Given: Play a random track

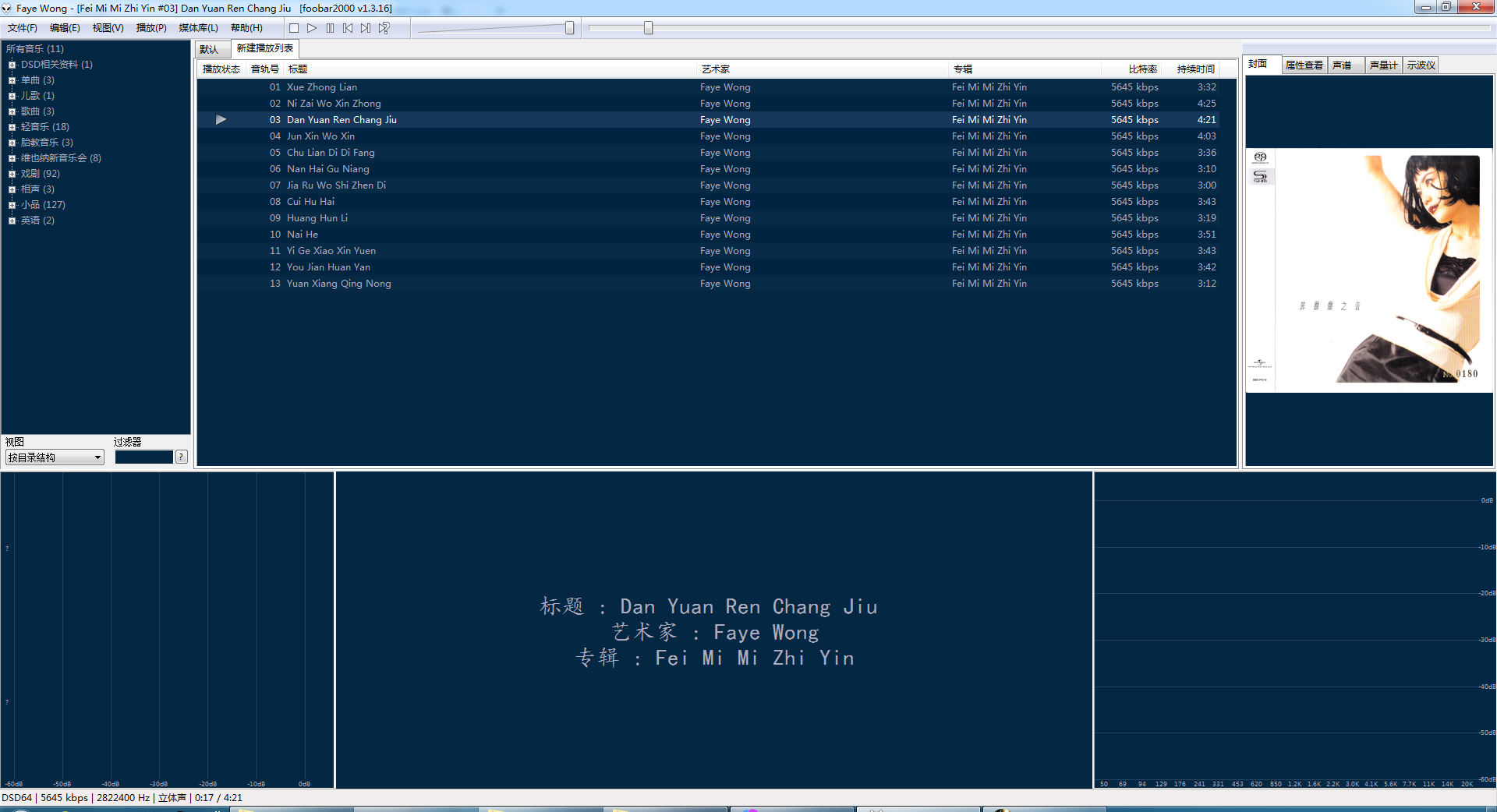Looking at the screenshot, I should coord(384,28).
